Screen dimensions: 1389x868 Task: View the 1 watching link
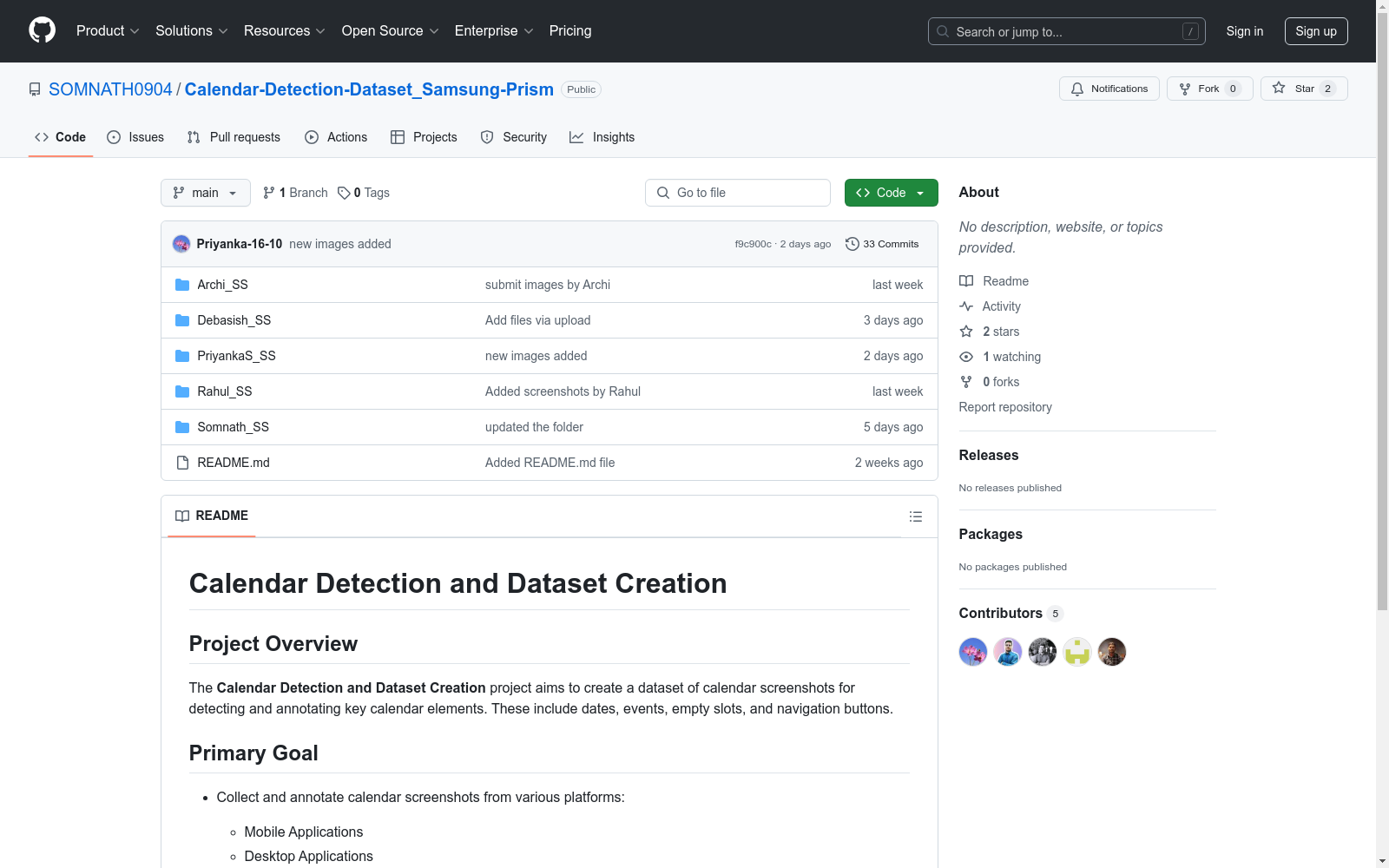[x=1000, y=357]
